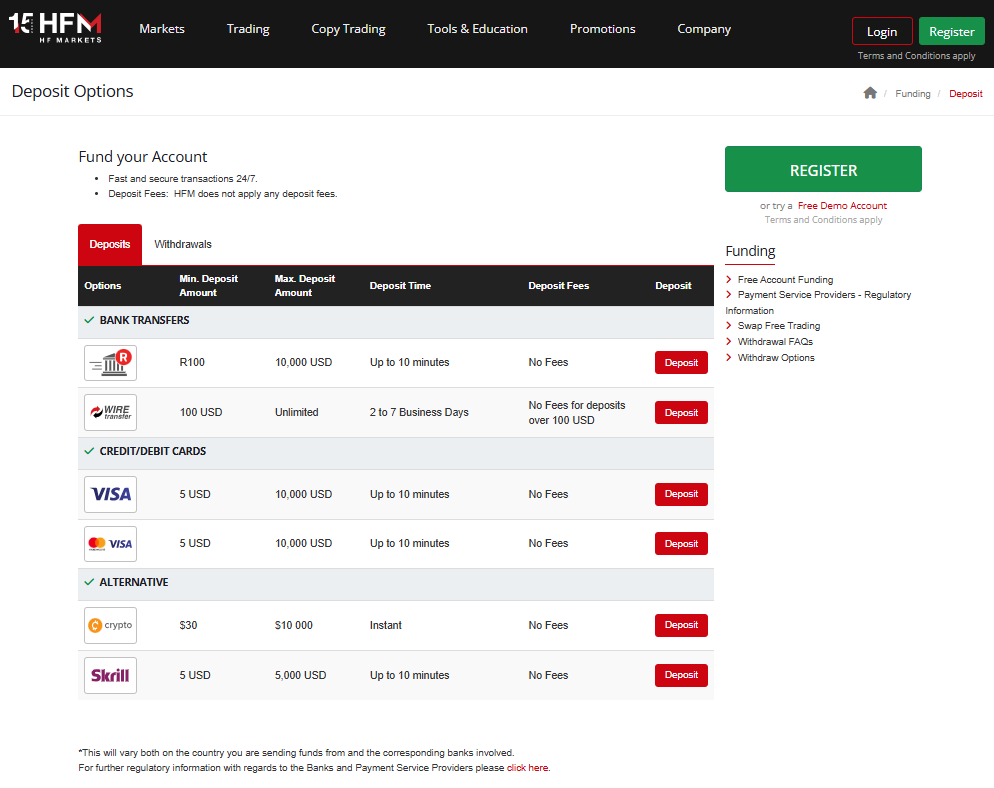Click the header Register button
994x788 pixels.
952,32
